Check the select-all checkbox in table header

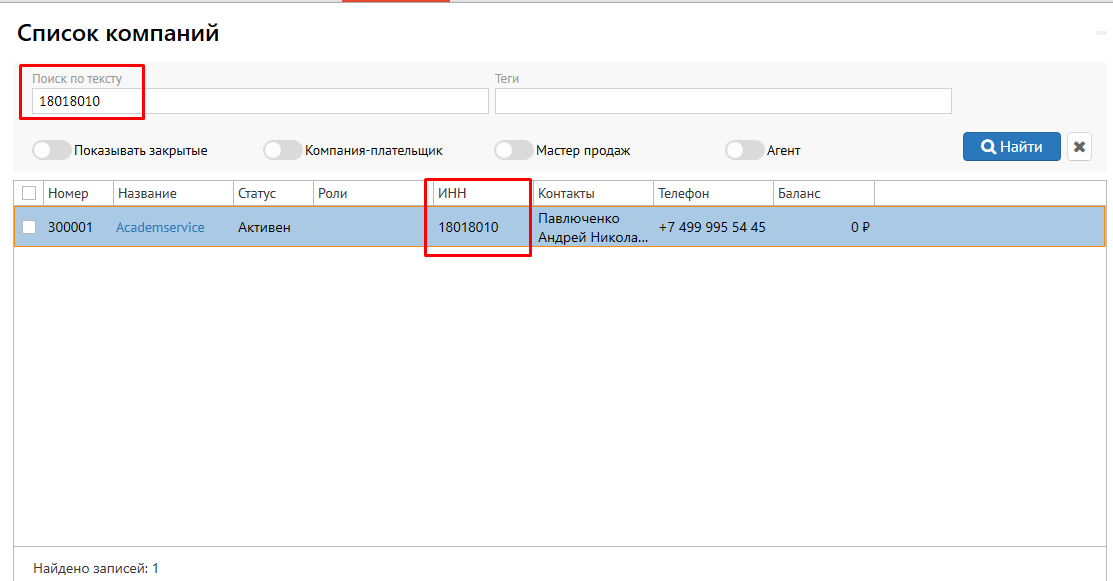click(29, 193)
